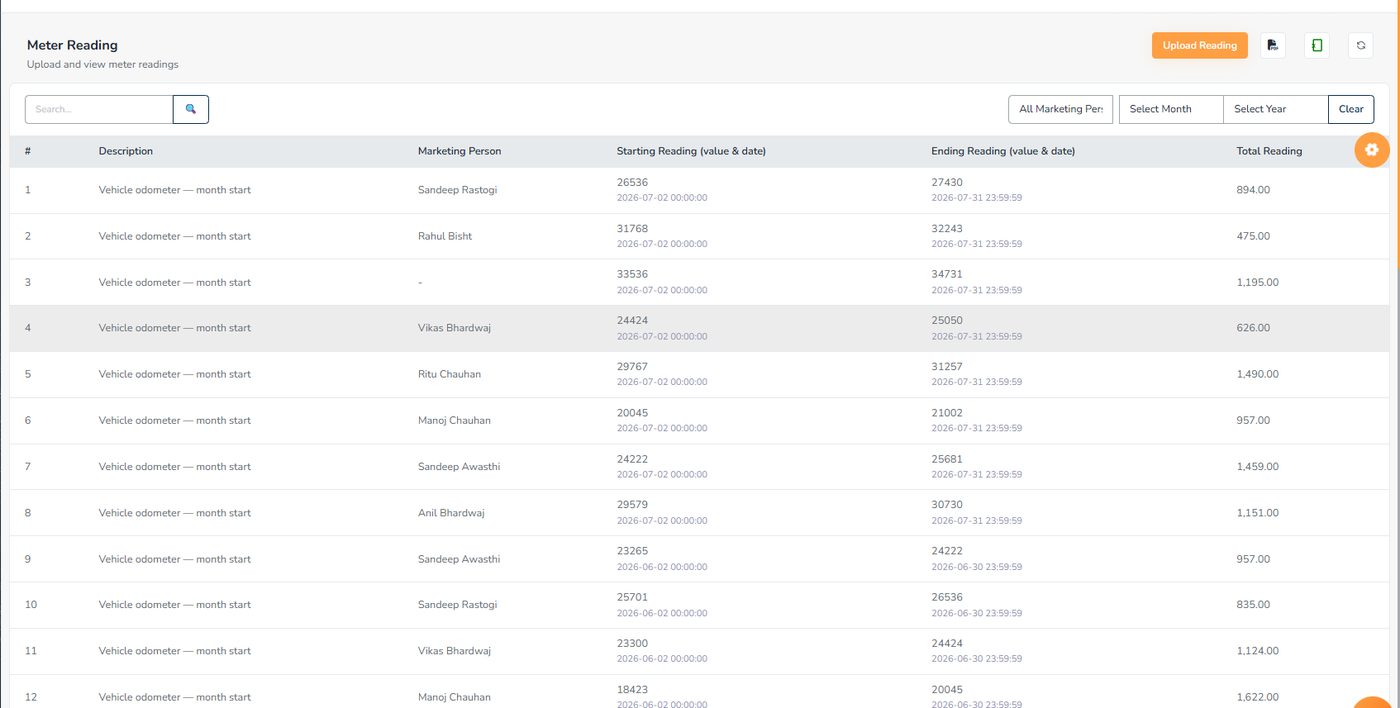The width and height of the screenshot is (1400, 708).
Task: Clear the applied filters
Action: pyautogui.click(x=1351, y=109)
